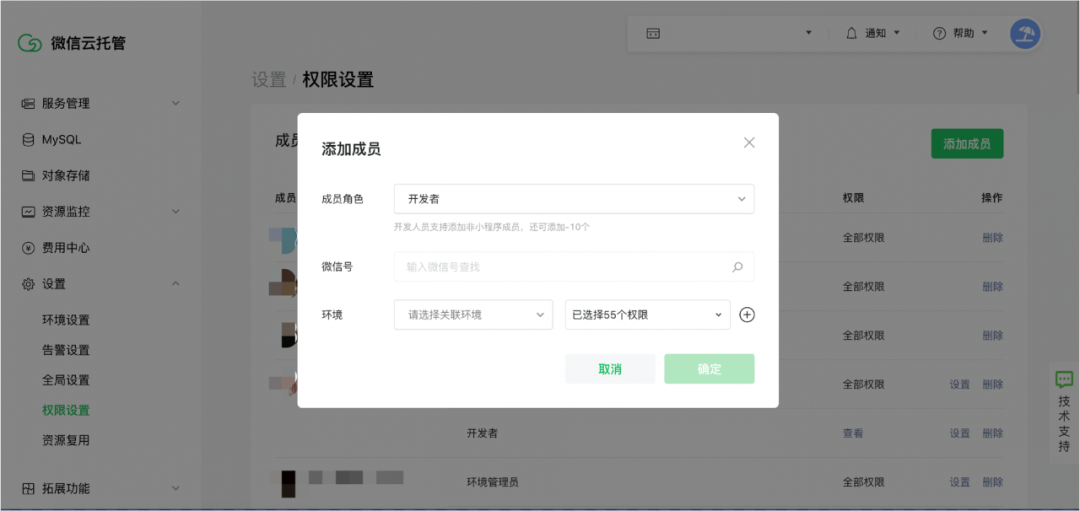Click the 费用中心 yen icon
The width and height of the screenshot is (1080, 511).
pyautogui.click(x=28, y=248)
